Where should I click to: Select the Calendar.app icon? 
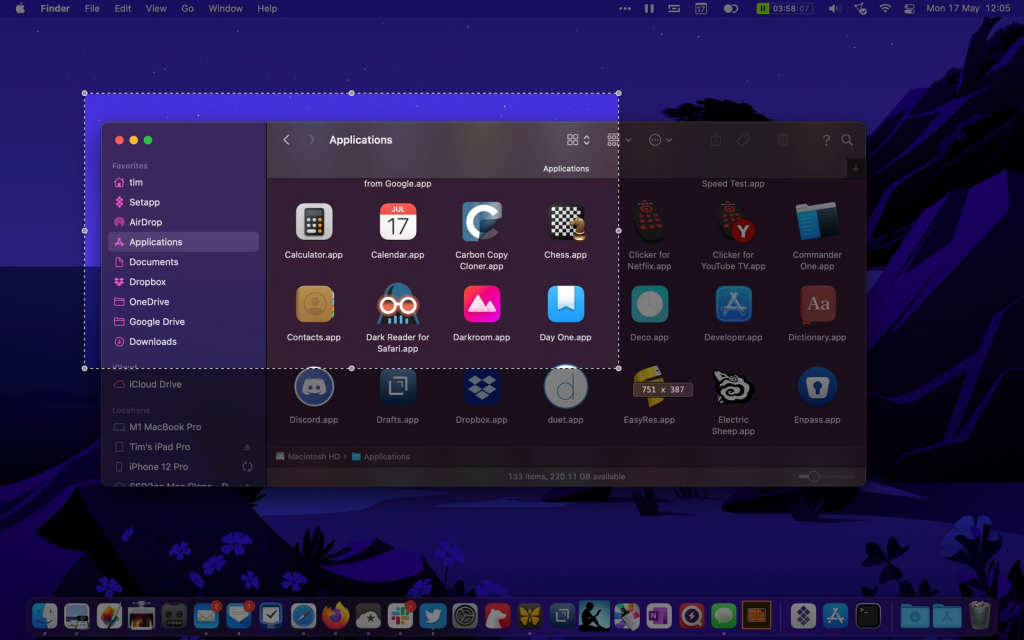pos(398,222)
